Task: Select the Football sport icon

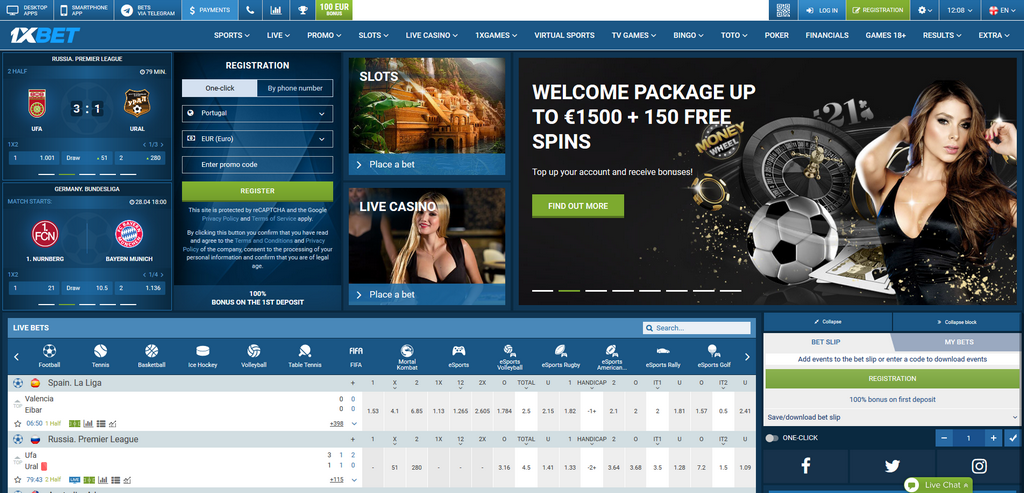Action: click(x=49, y=352)
